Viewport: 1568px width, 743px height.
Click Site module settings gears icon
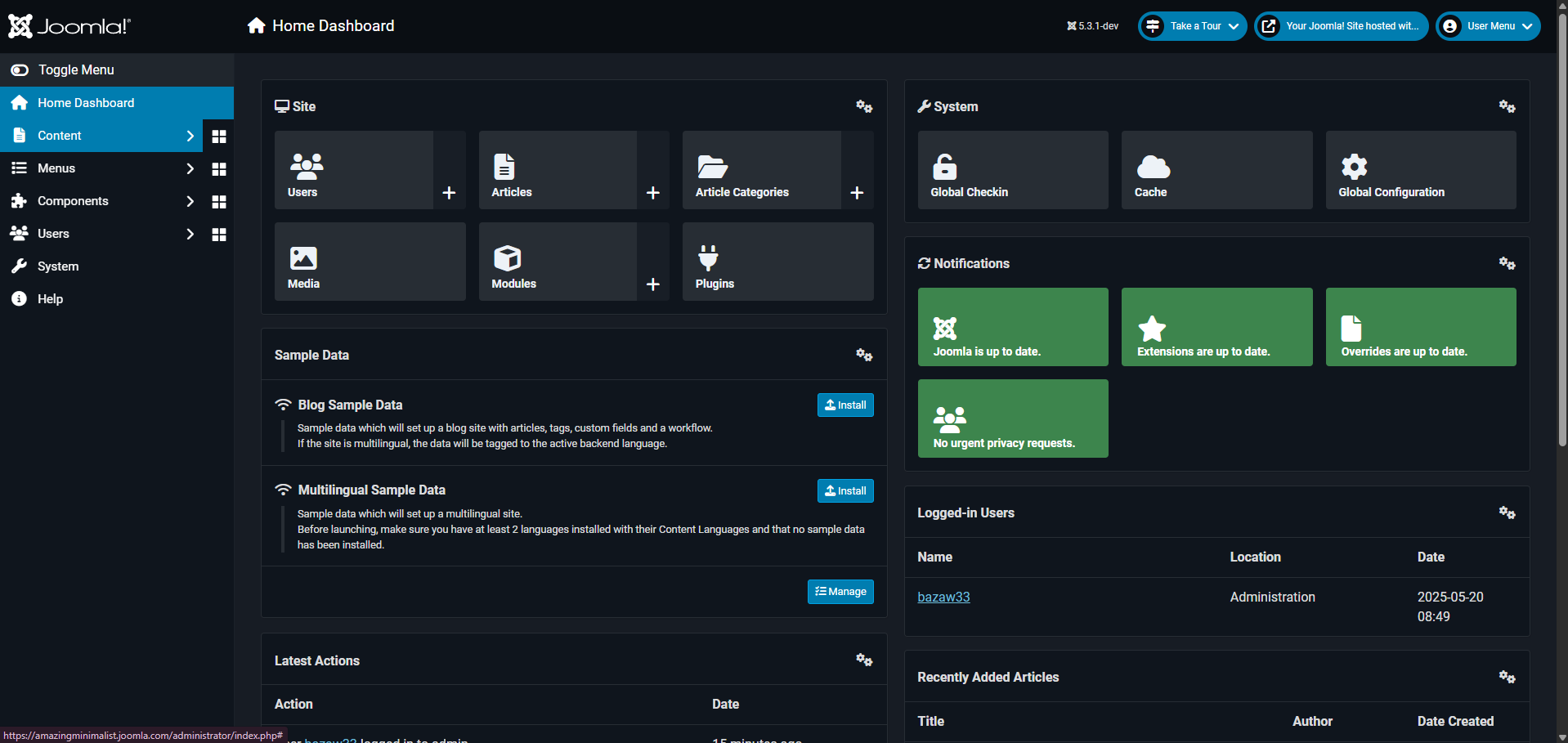(864, 106)
